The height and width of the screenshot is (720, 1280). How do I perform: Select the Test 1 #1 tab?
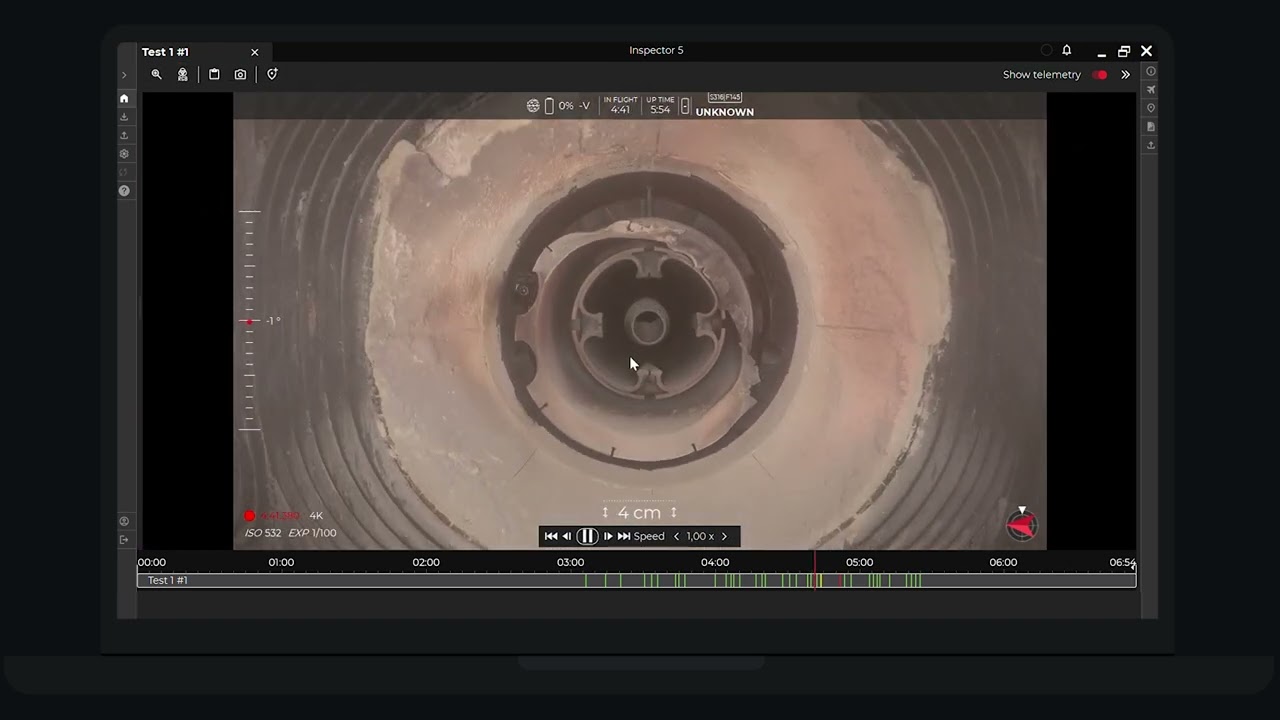click(165, 52)
